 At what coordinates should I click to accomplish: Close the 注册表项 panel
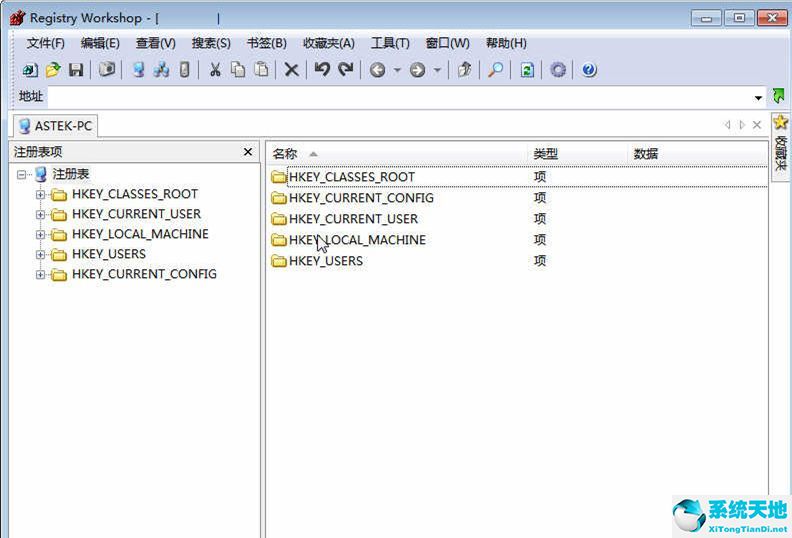point(248,152)
